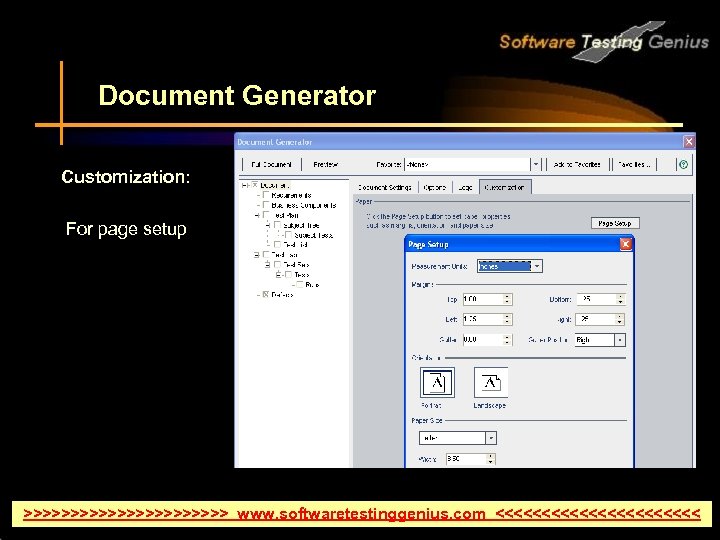Collapse the Test Lab tree node

257,254
